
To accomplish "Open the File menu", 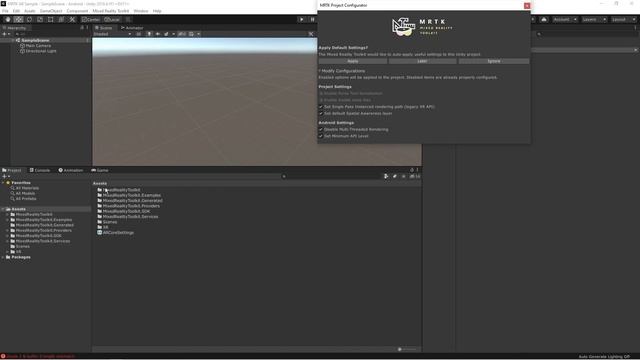I will pyautogui.click(x=5, y=11).
